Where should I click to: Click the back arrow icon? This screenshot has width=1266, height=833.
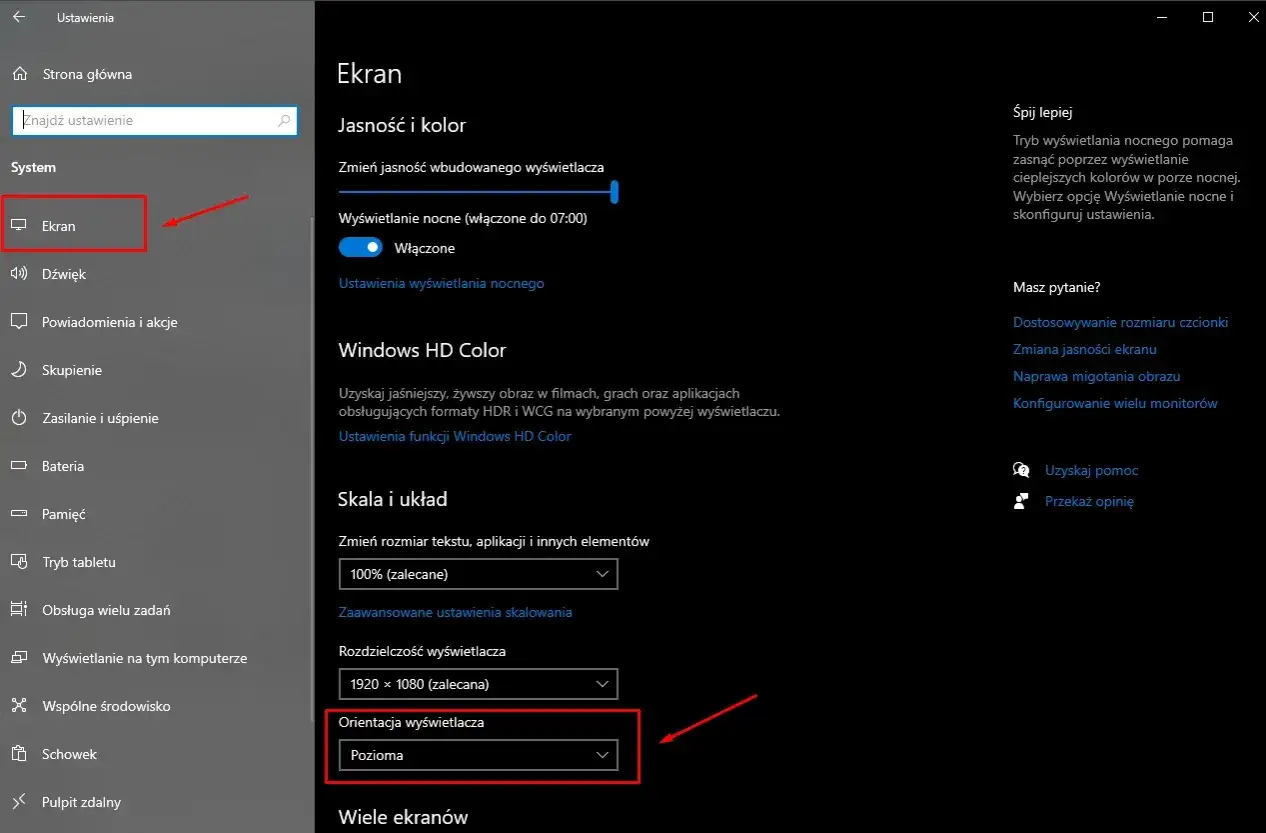tap(18, 18)
